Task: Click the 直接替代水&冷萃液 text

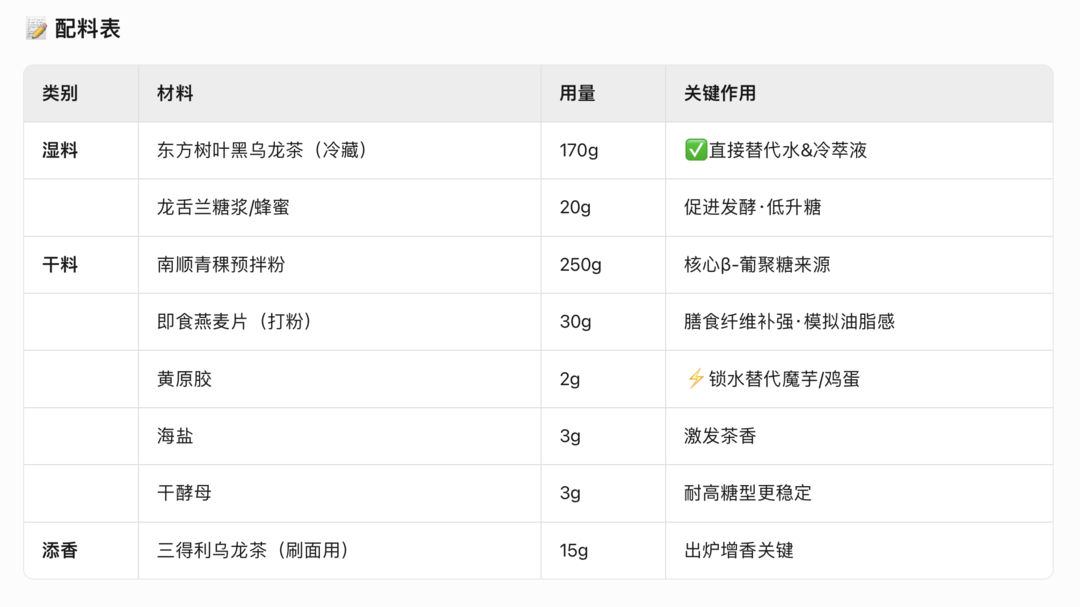Action: point(788,150)
